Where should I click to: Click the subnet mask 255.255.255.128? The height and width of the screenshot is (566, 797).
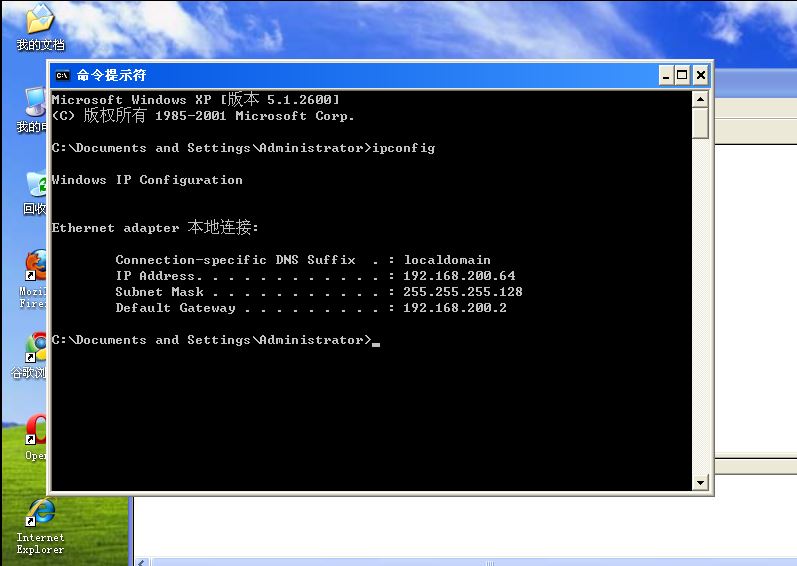click(x=463, y=292)
